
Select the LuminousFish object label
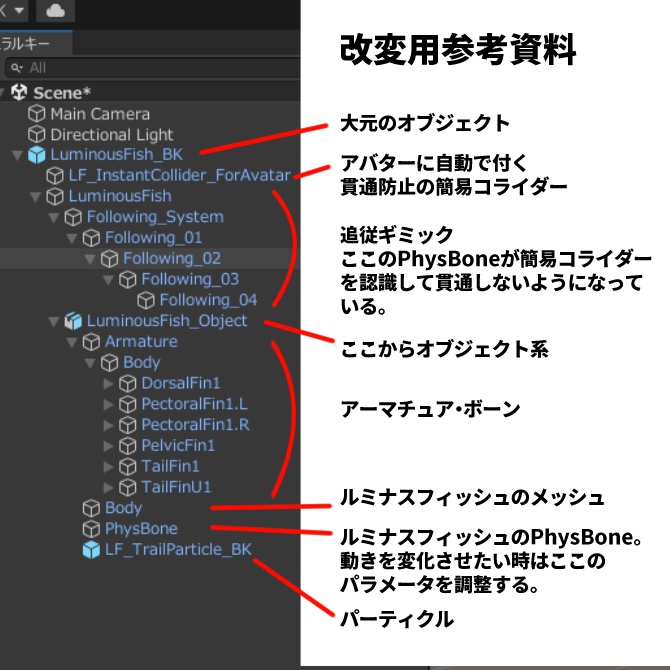click(120, 196)
